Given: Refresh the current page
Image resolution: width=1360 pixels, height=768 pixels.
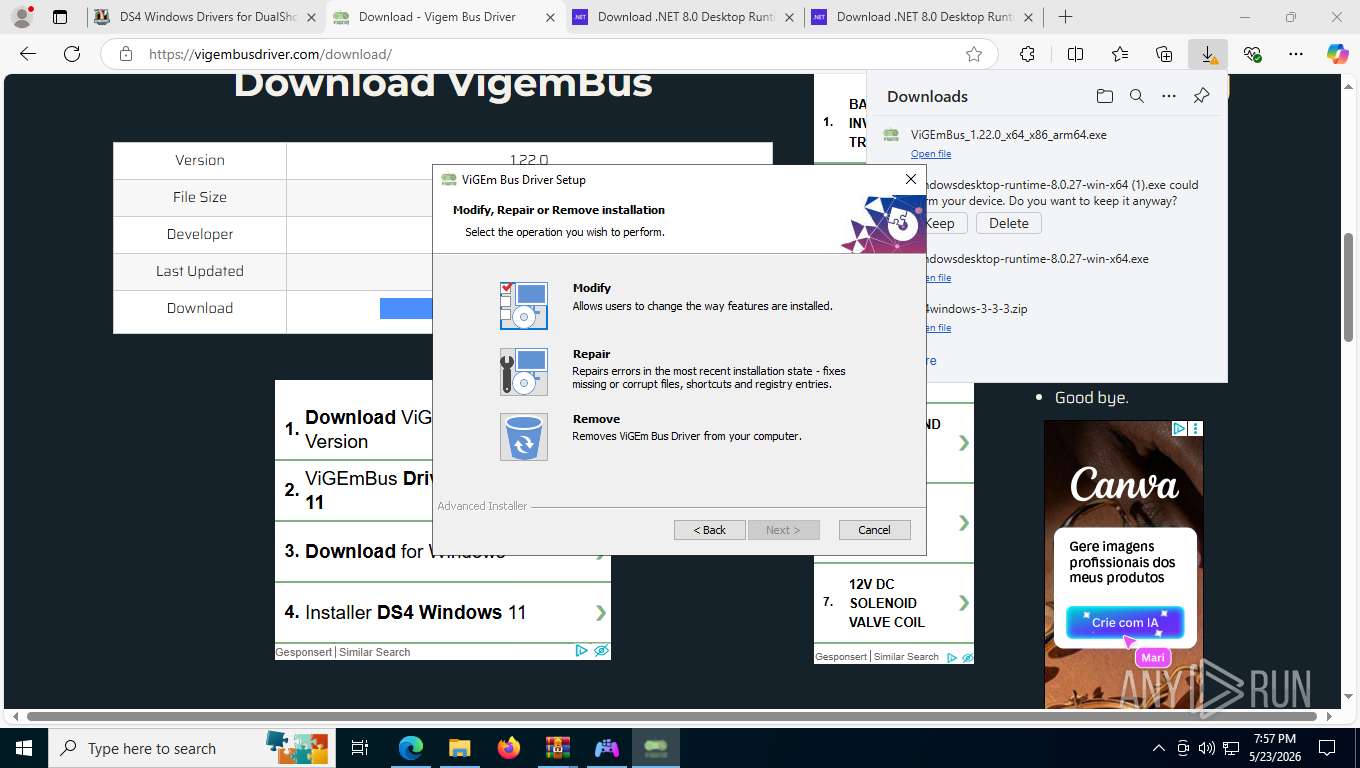Looking at the screenshot, I should coord(71,54).
